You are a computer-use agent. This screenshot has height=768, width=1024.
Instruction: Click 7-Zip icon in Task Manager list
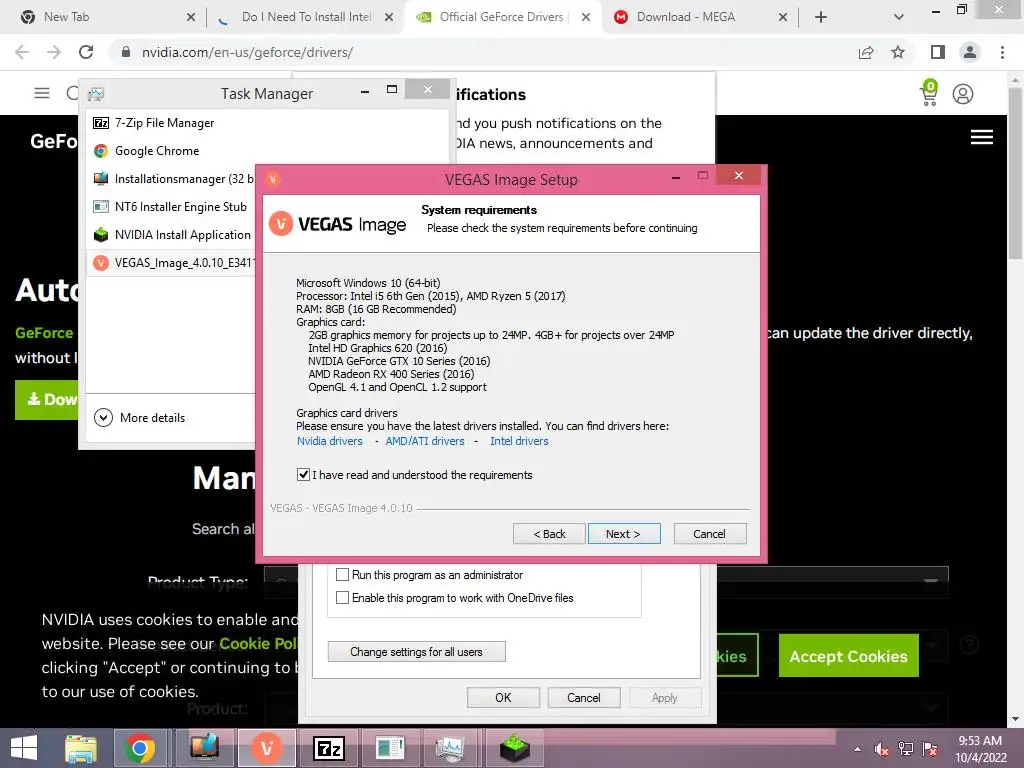pyautogui.click(x=101, y=123)
